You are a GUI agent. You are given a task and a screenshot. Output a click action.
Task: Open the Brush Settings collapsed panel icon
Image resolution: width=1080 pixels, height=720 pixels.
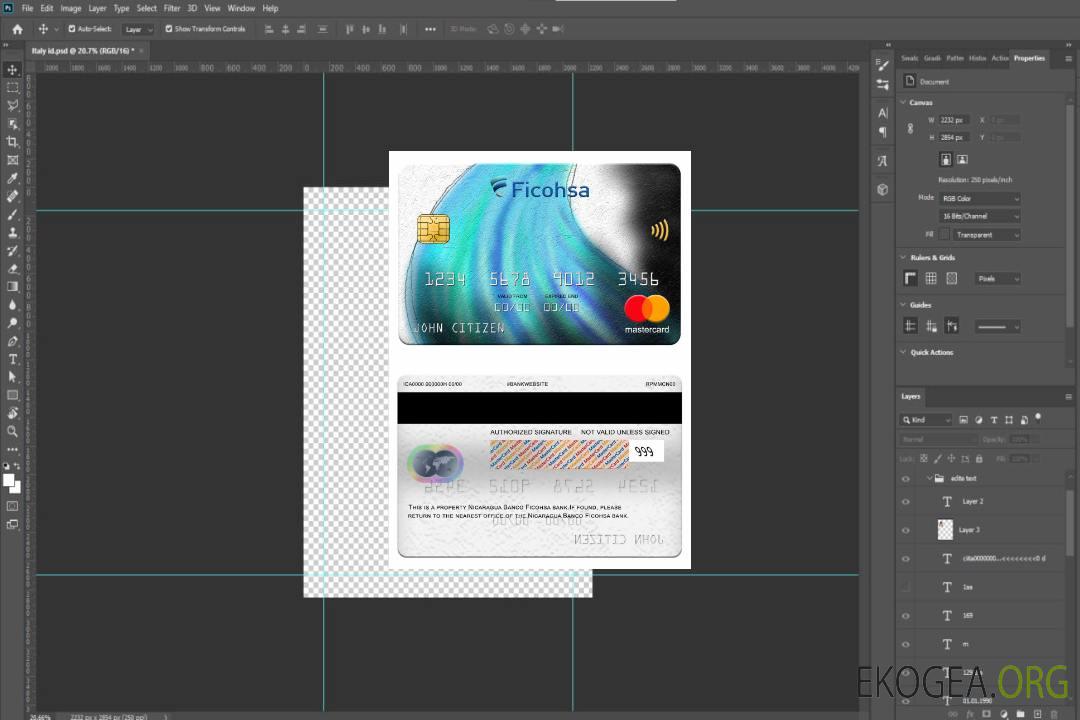tap(882, 65)
